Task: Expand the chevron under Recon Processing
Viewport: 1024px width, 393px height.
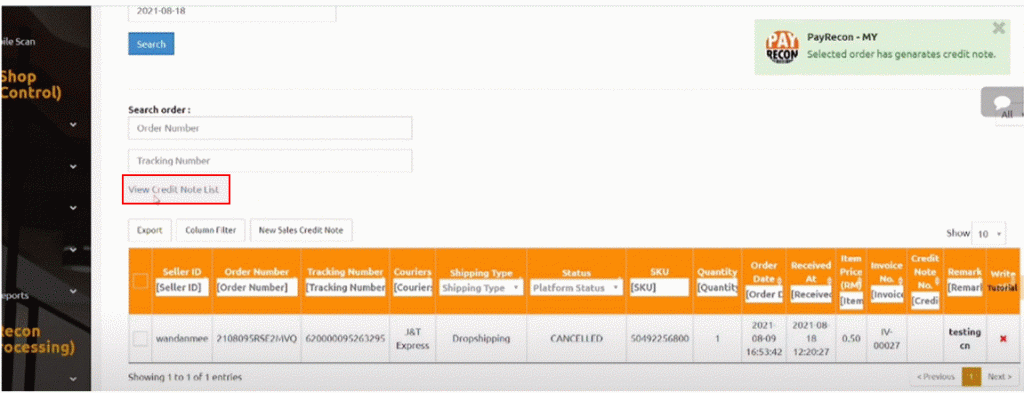Action: (73, 379)
